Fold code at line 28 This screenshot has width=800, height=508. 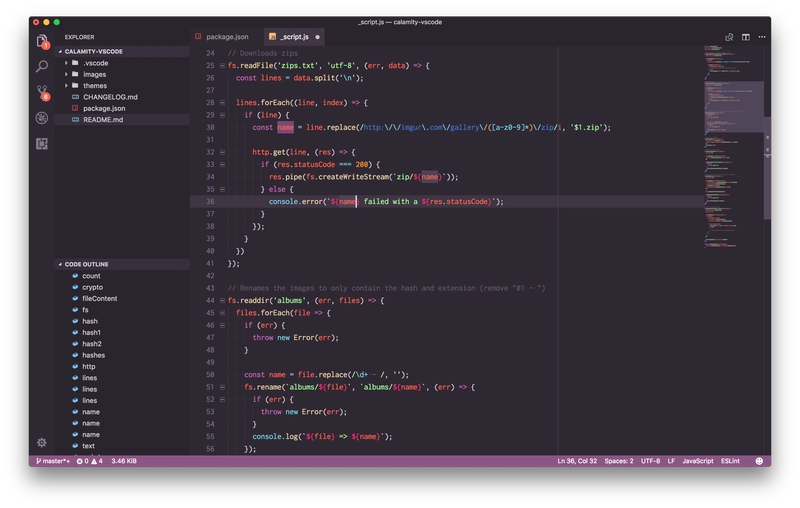[x=222, y=103]
